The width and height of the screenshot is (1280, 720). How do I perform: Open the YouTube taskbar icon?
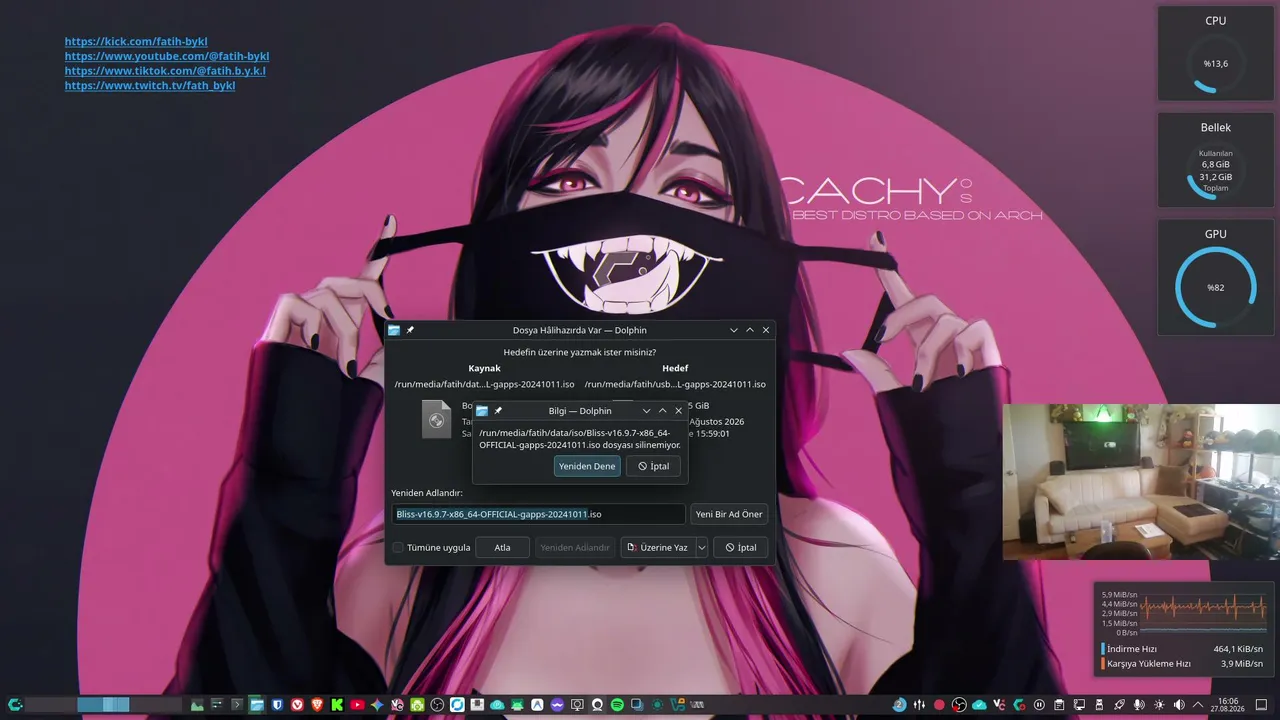(357, 705)
